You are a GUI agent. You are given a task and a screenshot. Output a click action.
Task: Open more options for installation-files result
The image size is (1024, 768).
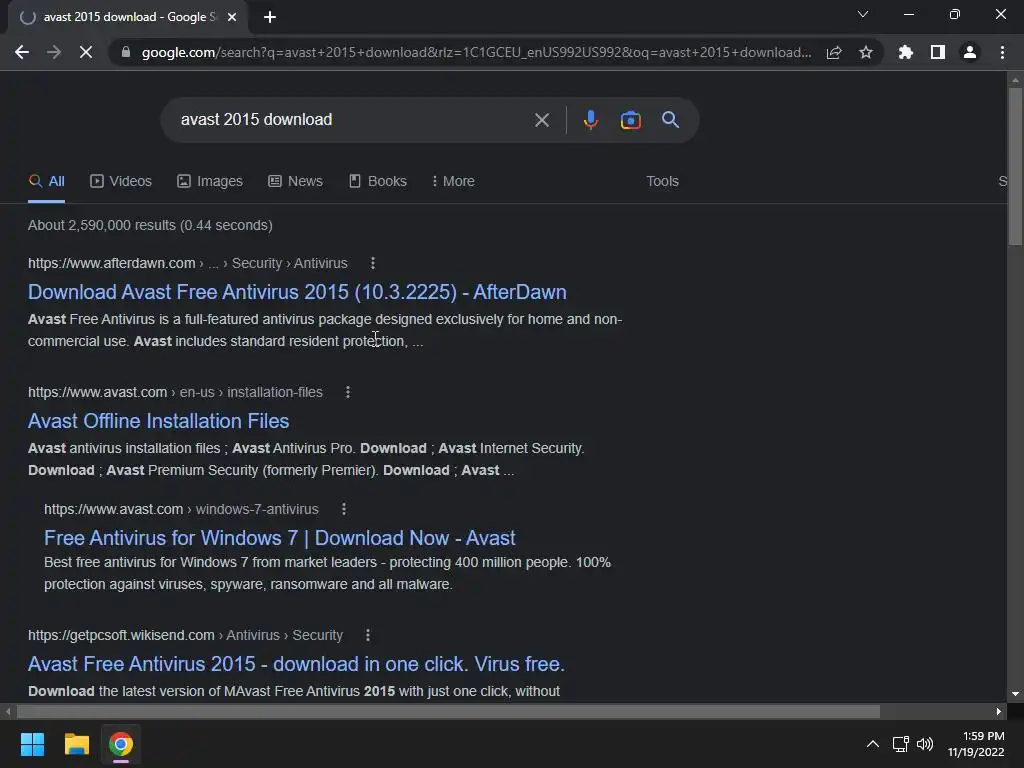[x=348, y=392]
